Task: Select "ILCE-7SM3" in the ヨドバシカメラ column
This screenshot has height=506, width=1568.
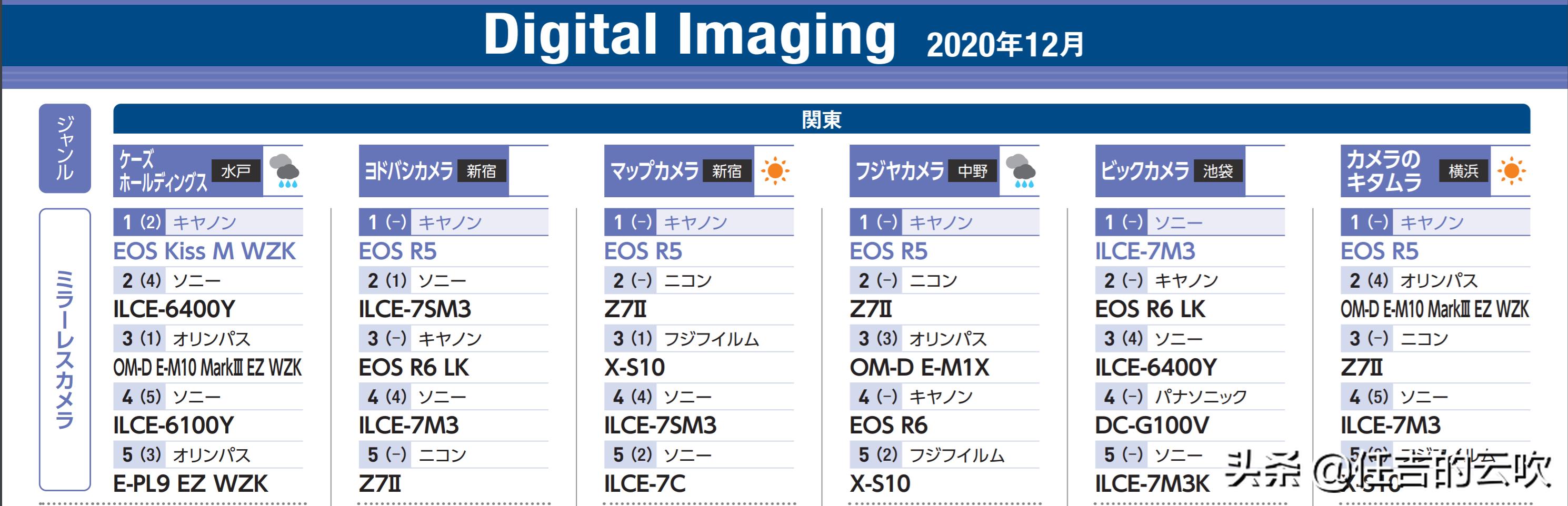Action: coord(415,309)
